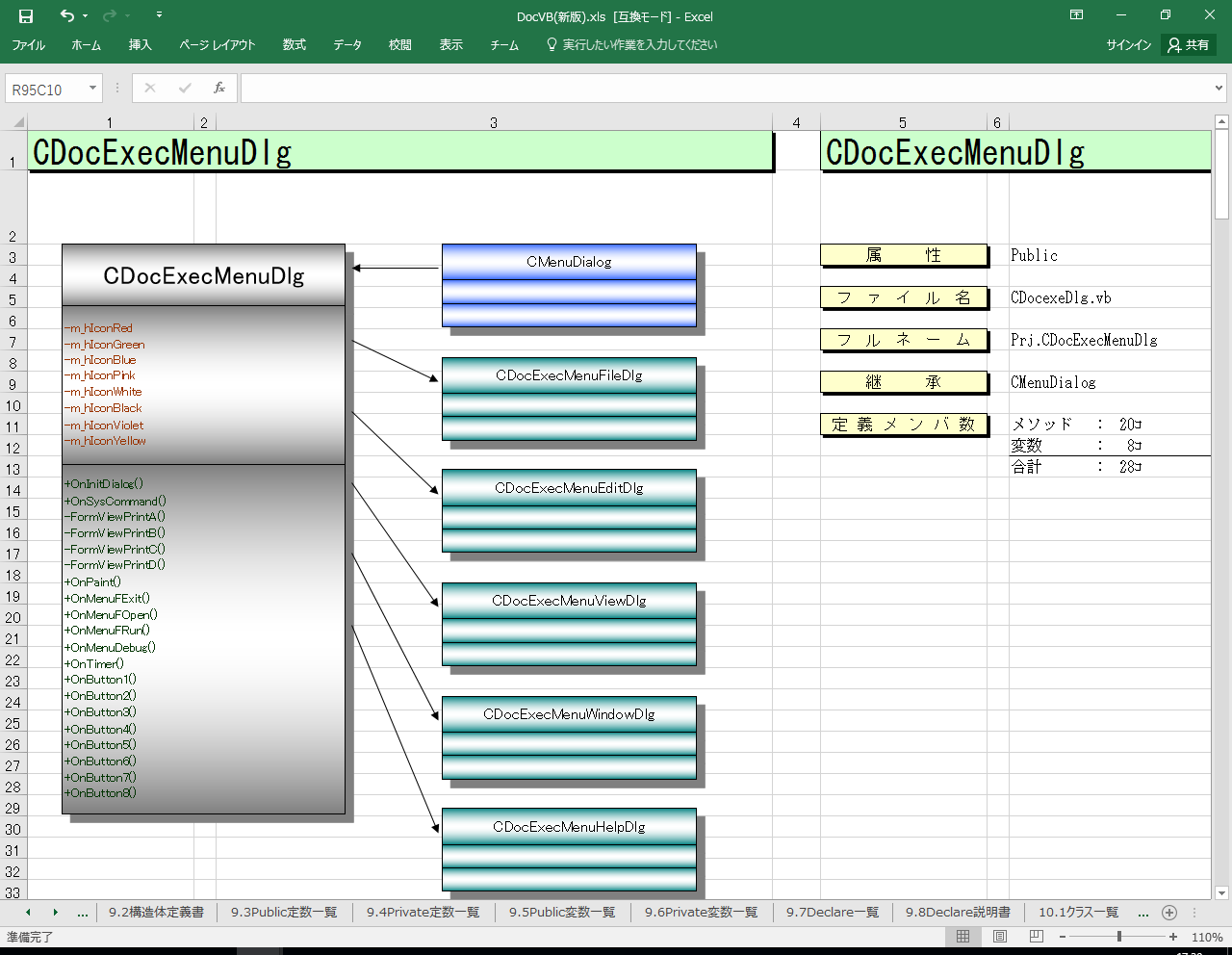The height and width of the screenshot is (955, 1232).
Task: Click the Undo arrow icon
Action: coord(66,15)
